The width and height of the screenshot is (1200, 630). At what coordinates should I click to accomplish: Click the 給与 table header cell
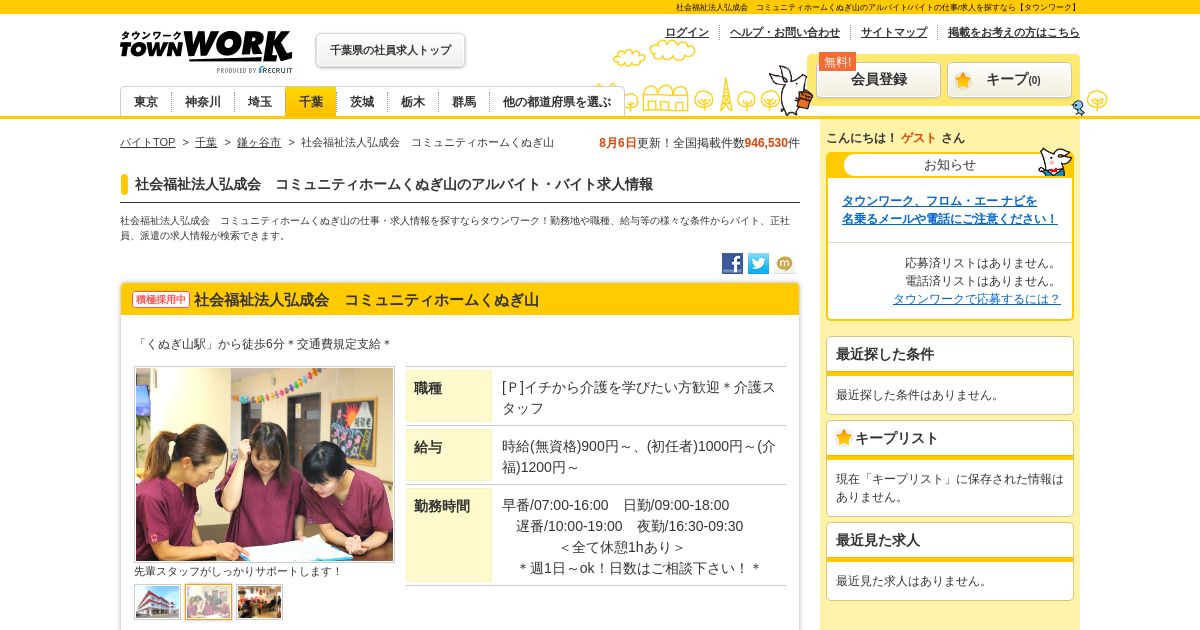pyautogui.click(x=449, y=455)
